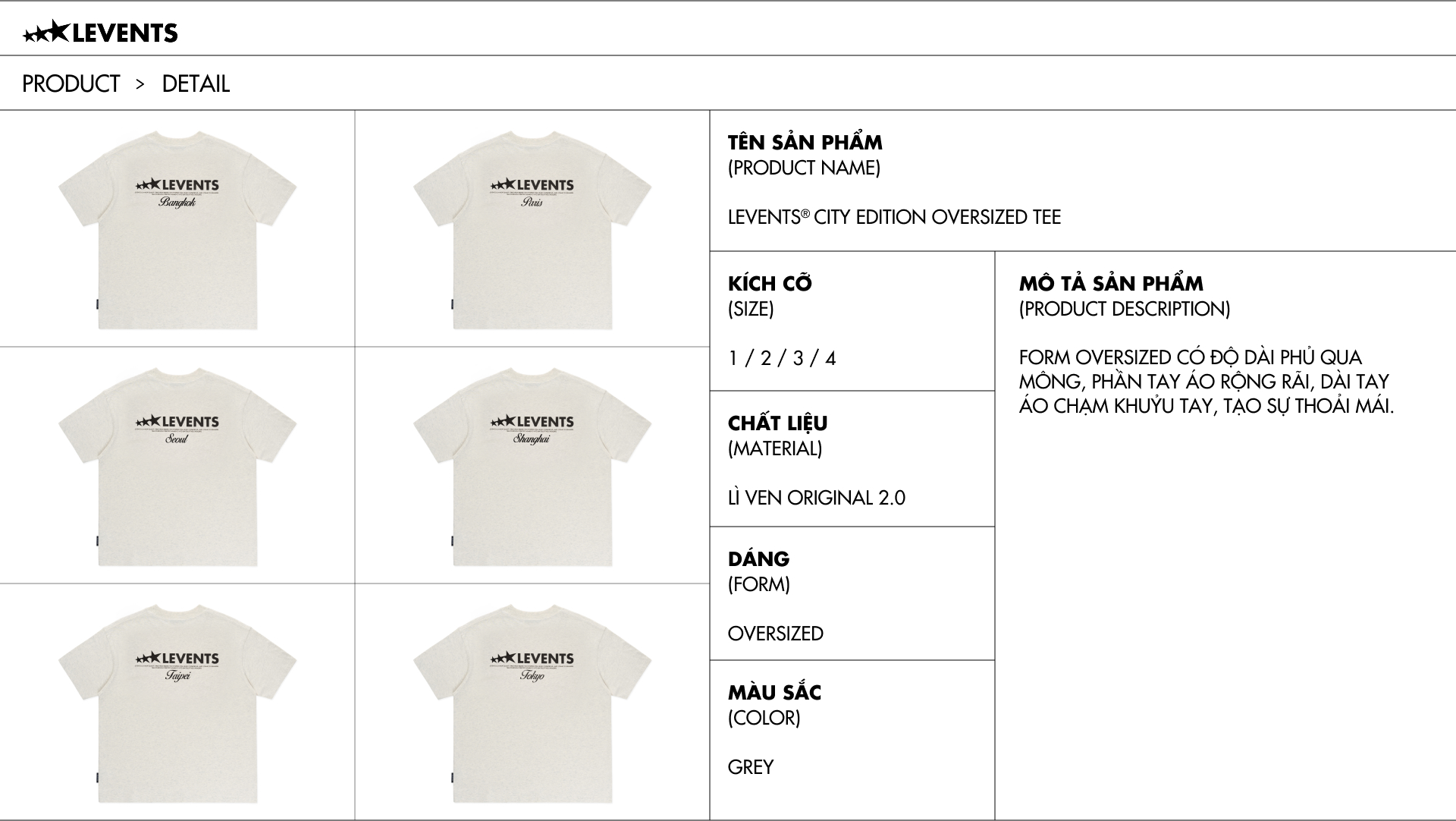
Task: View the Tokyo city tee image
Action: pos(532,703)
